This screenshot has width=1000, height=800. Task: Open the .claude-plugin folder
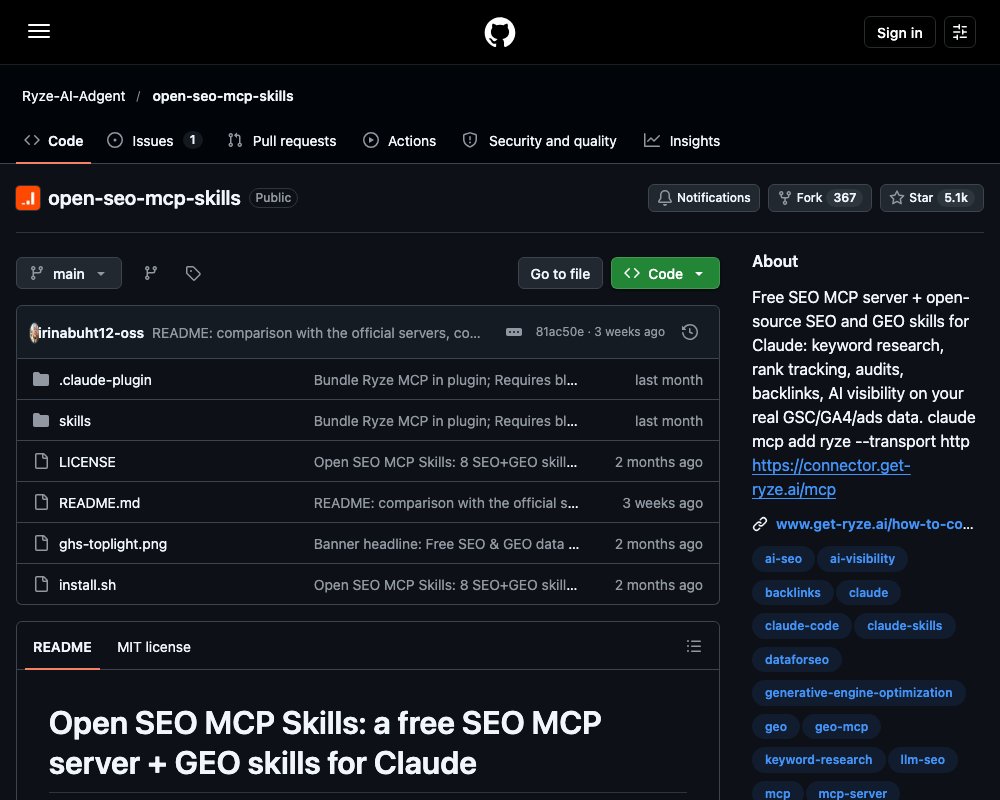click(105, 380)
